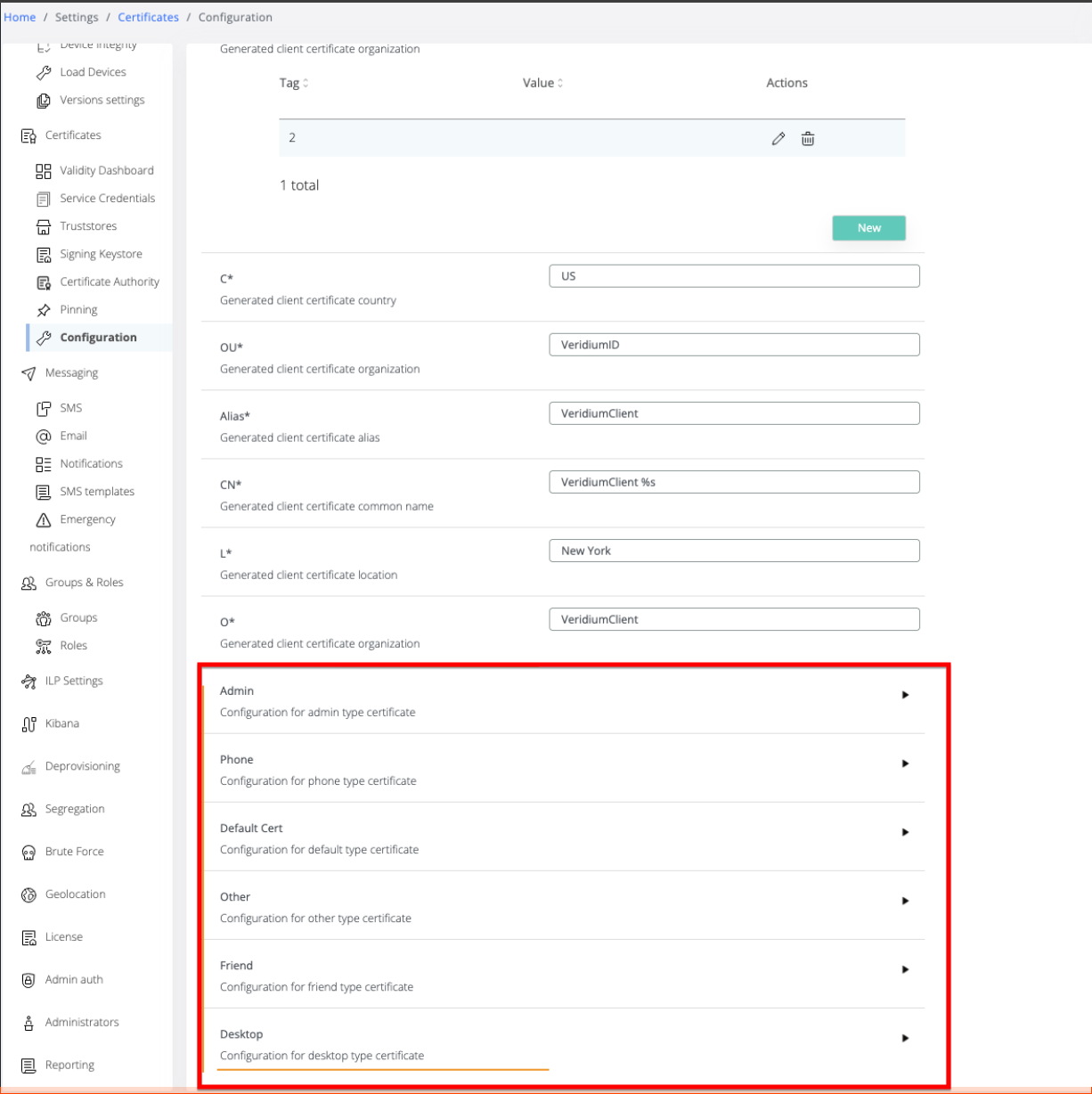
Task: Go to Home via breadcrumb link
Action: pos(20,17)
